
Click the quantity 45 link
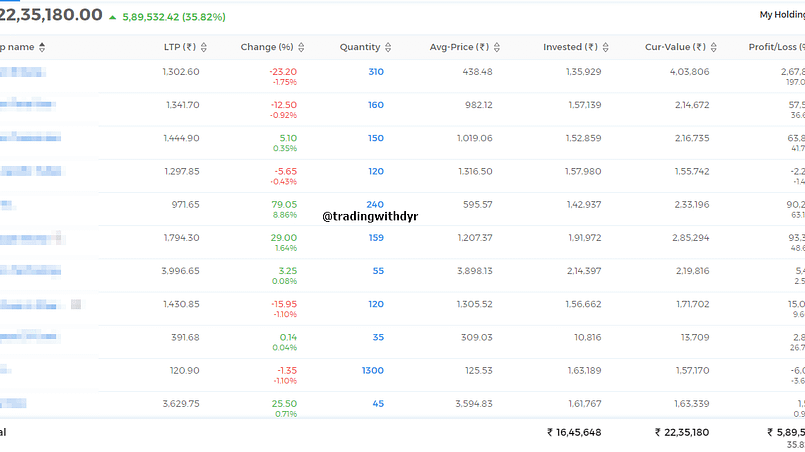378,404
